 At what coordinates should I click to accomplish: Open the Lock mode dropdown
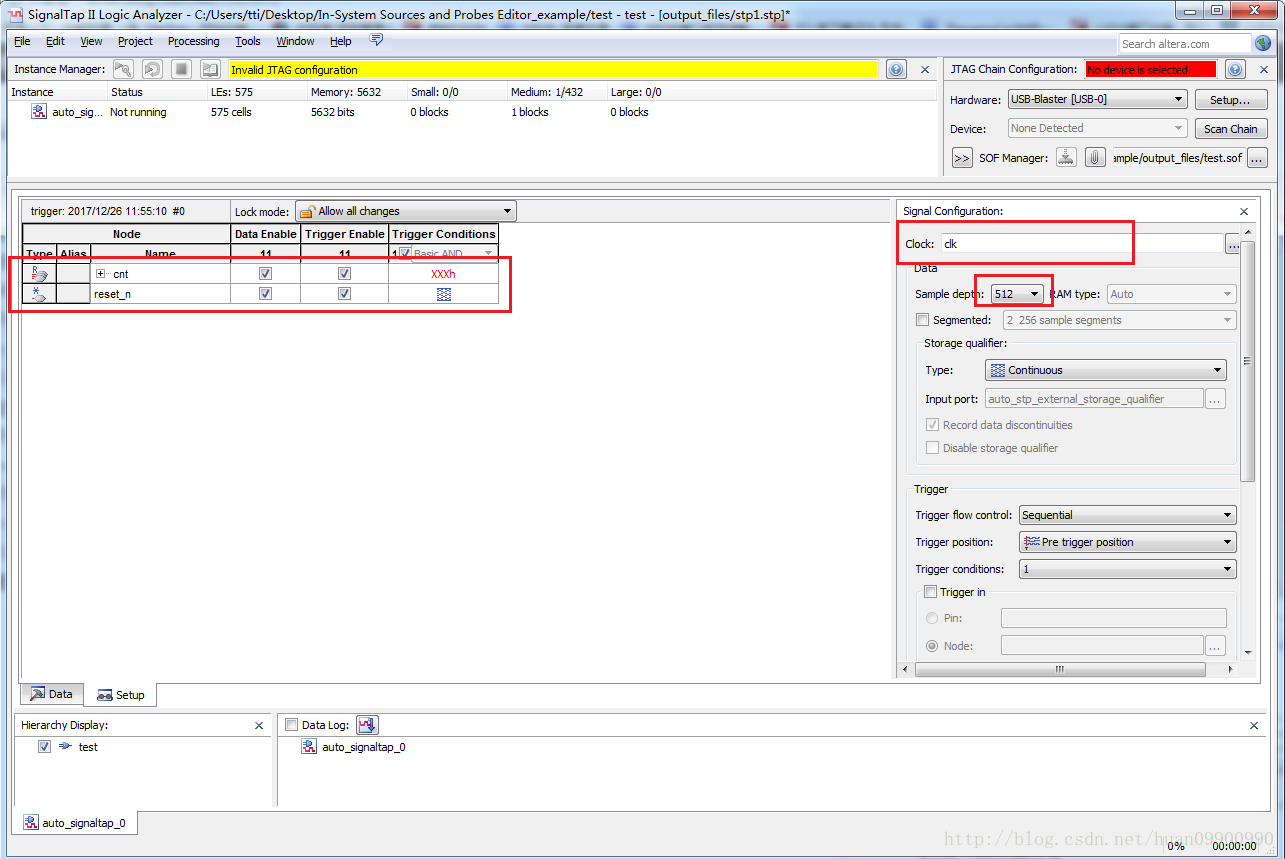[405, 211]
